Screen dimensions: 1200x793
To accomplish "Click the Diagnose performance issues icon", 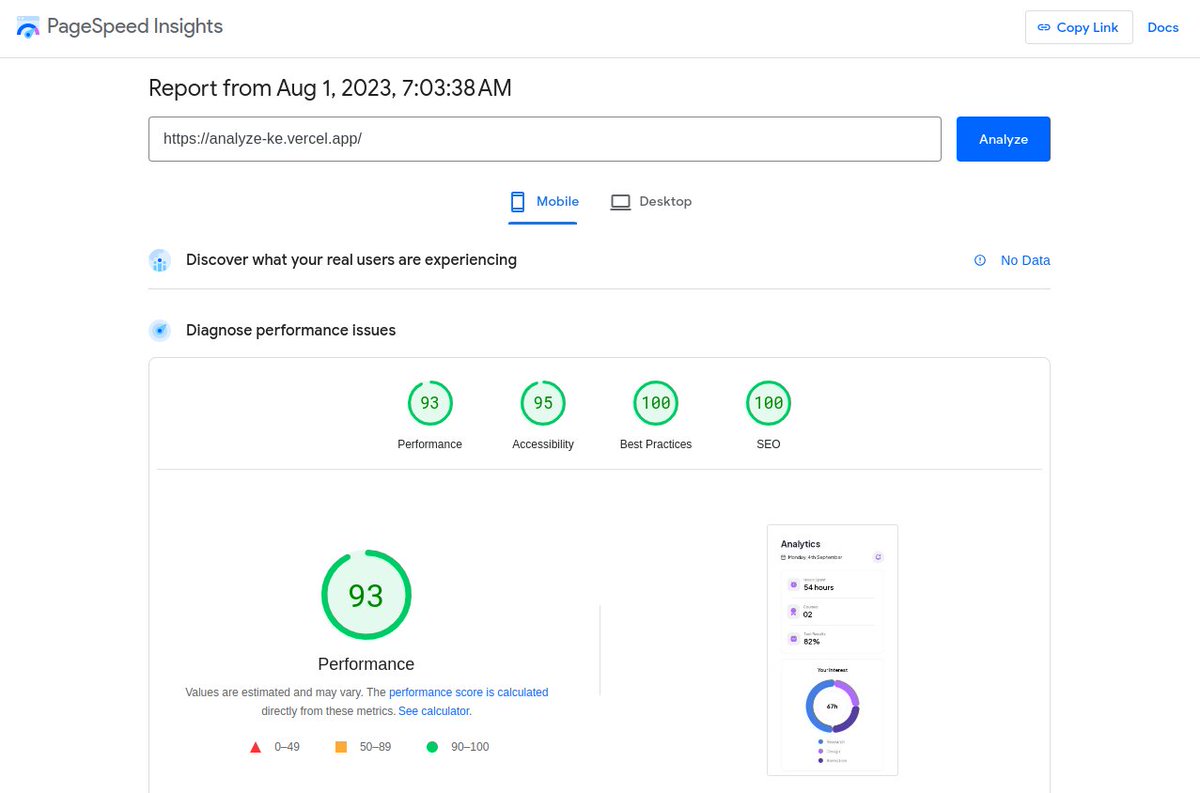I will pos(160,330).
